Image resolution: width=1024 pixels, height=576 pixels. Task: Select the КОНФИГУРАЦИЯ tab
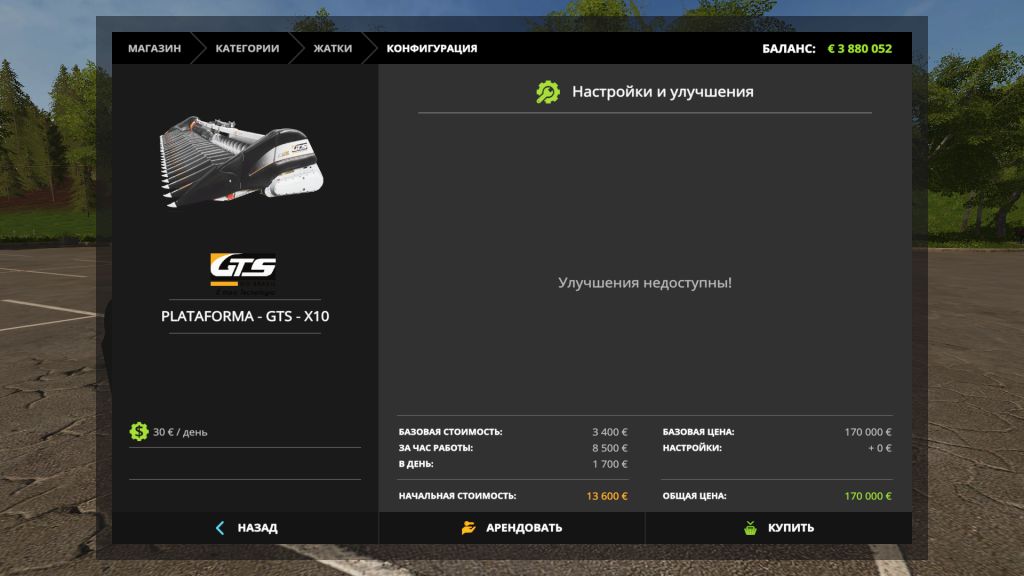point(431,48)
